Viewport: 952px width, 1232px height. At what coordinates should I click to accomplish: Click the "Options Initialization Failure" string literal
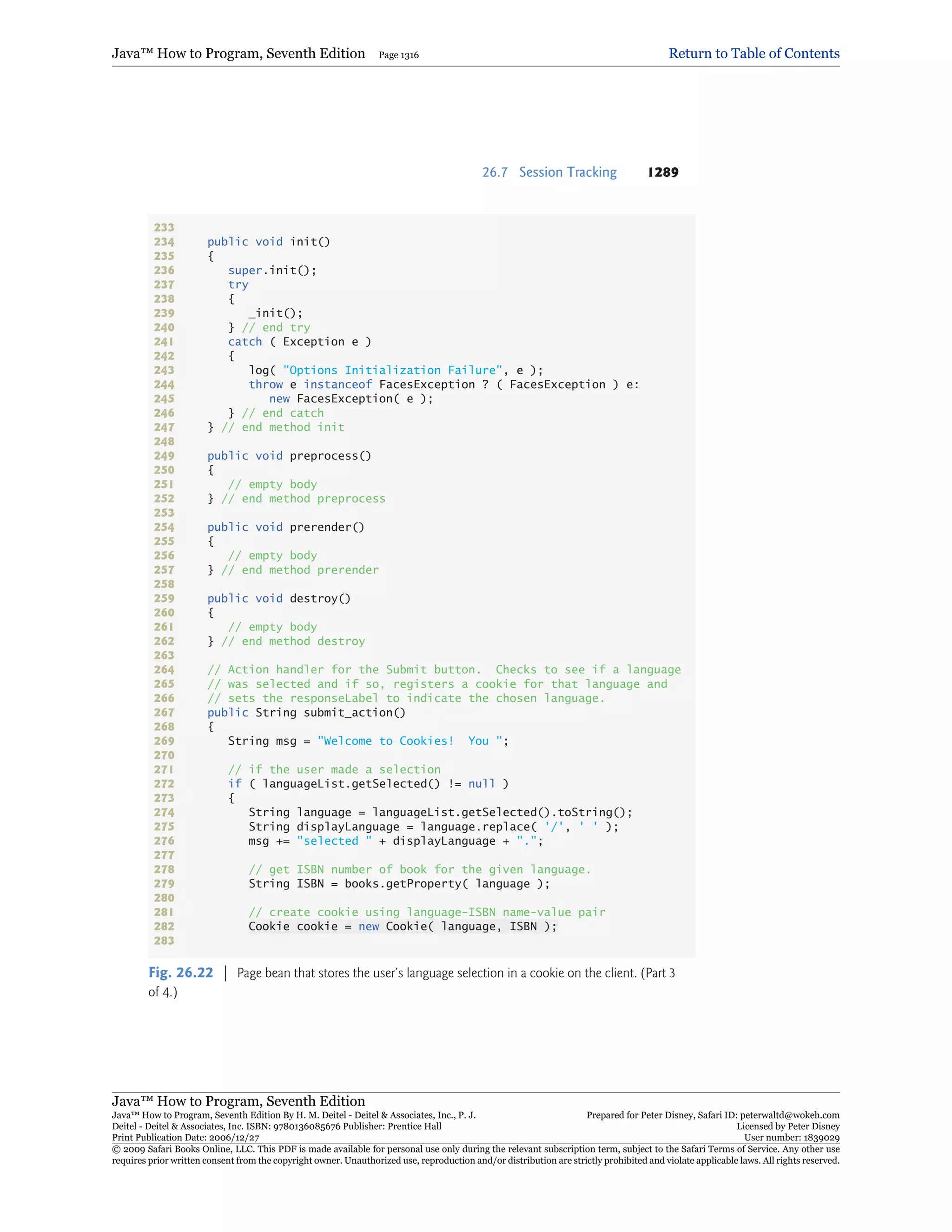pyautogui.click(x=392, y=371)
